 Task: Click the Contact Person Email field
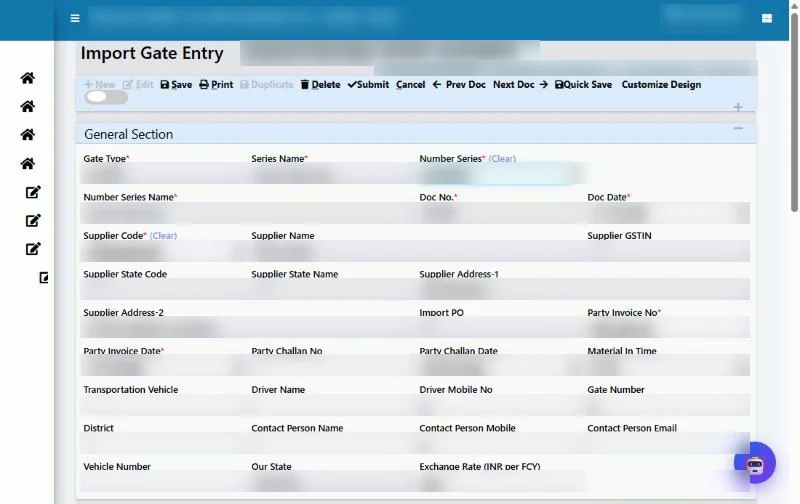667,444
